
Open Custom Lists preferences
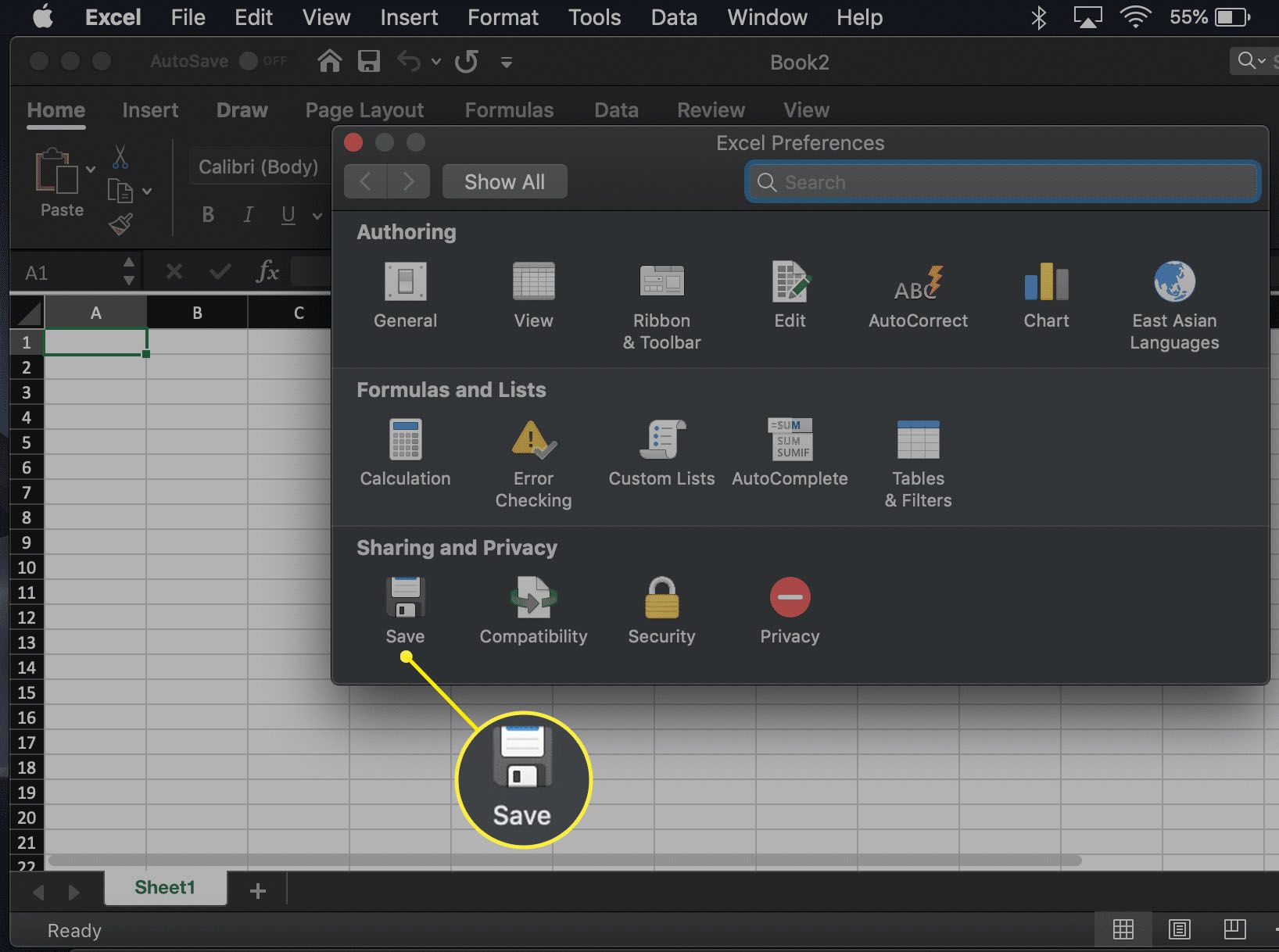click(661, 453)
